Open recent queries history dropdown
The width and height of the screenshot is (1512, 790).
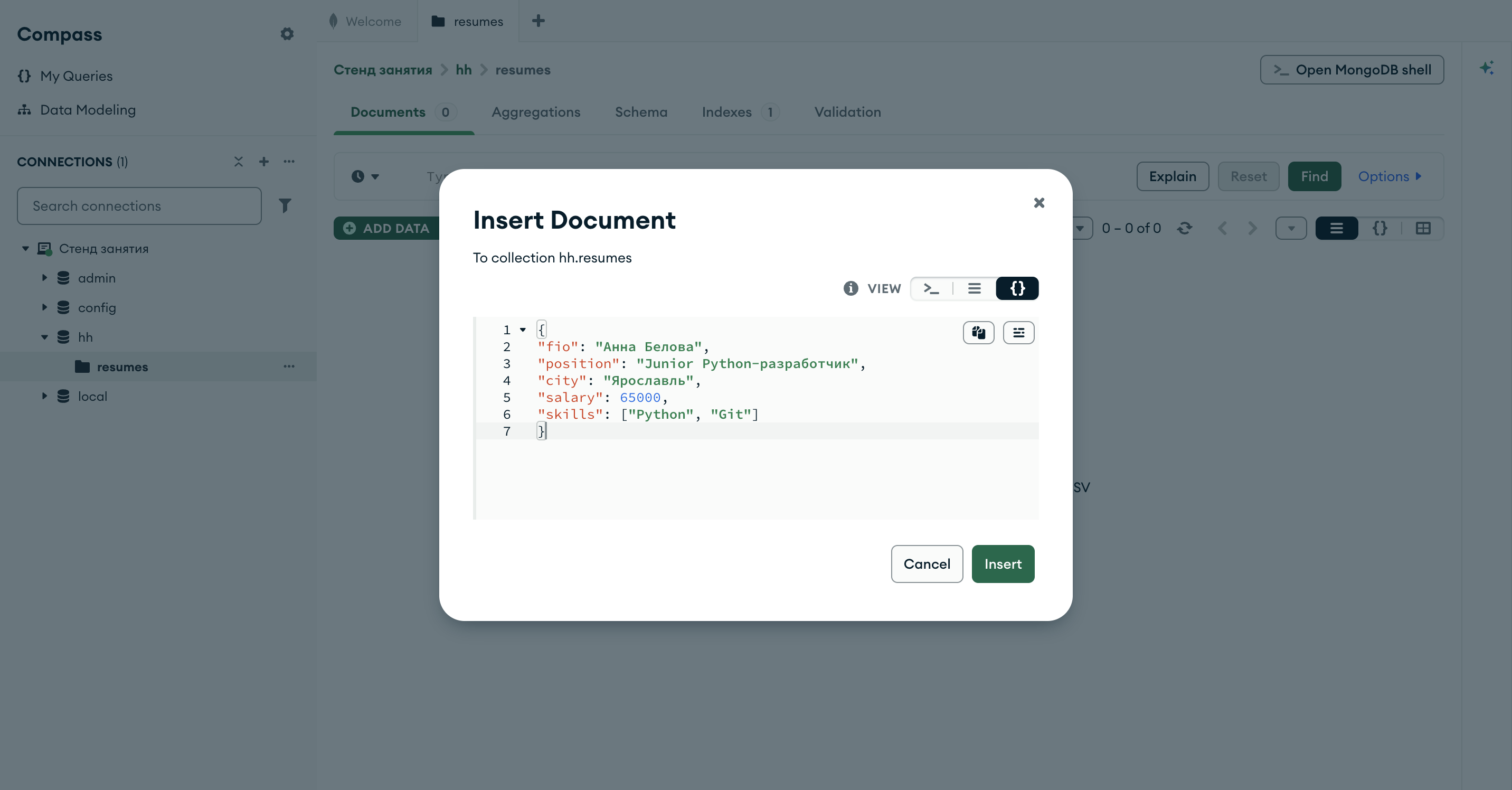[x=365, y=176]
